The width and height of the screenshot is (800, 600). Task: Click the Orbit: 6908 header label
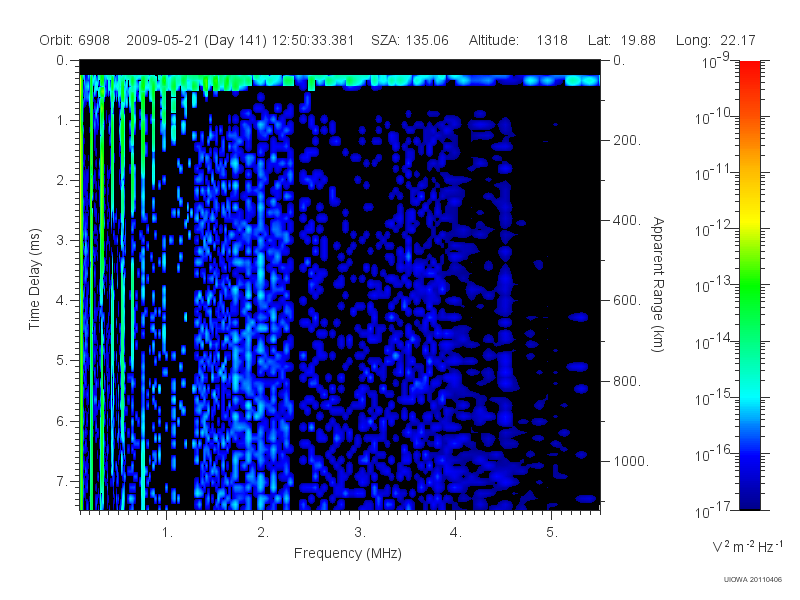pyautogui.click(x=74, y=40)
